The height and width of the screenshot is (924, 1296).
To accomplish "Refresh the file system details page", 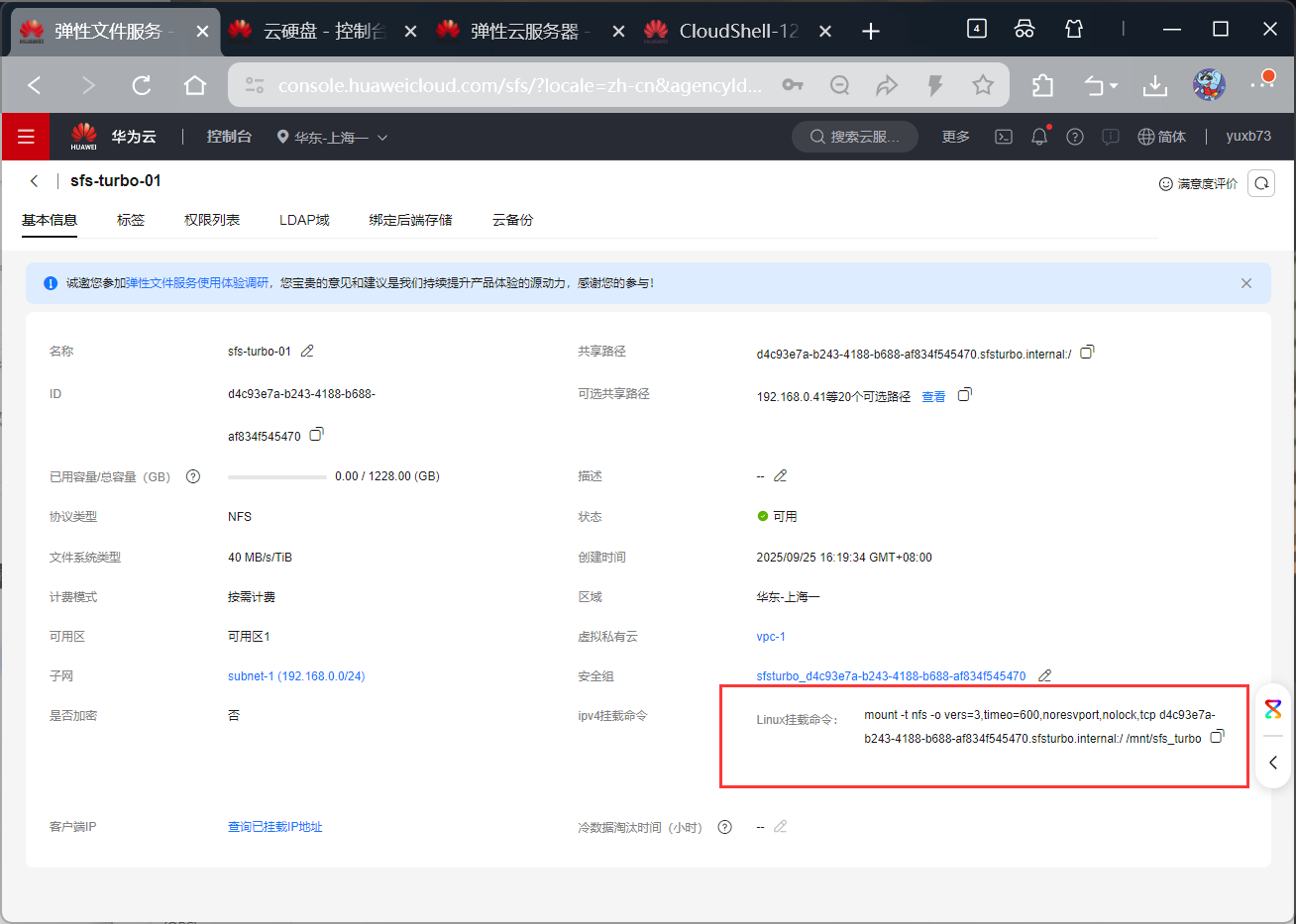I will click(x=1261, y=183).
